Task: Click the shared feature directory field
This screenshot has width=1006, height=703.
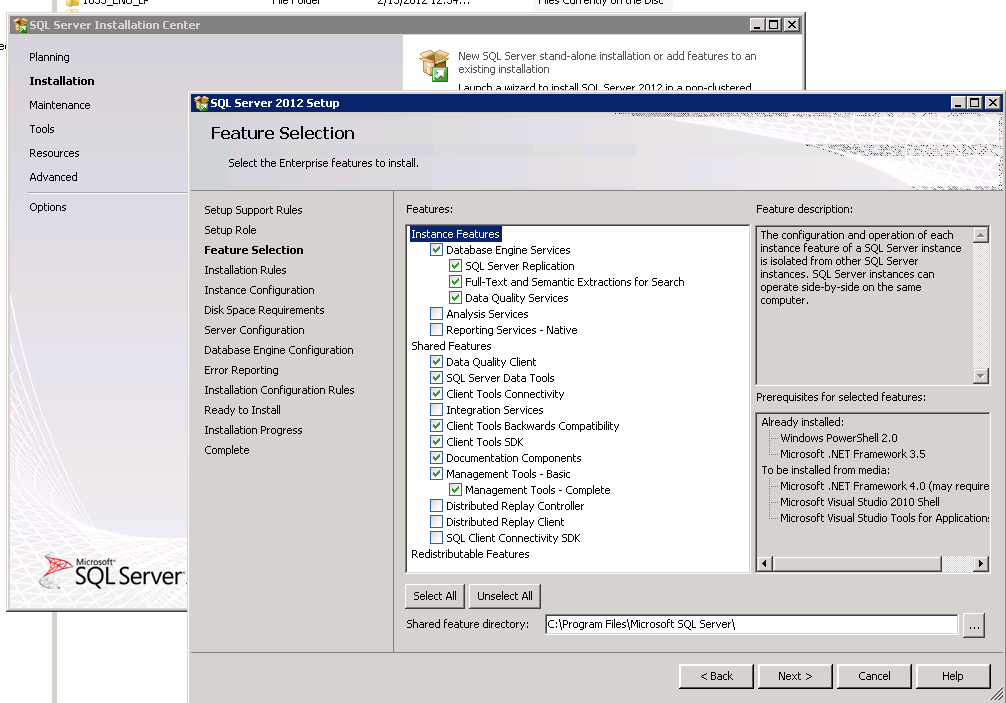Action: click(x=751, y=624)
